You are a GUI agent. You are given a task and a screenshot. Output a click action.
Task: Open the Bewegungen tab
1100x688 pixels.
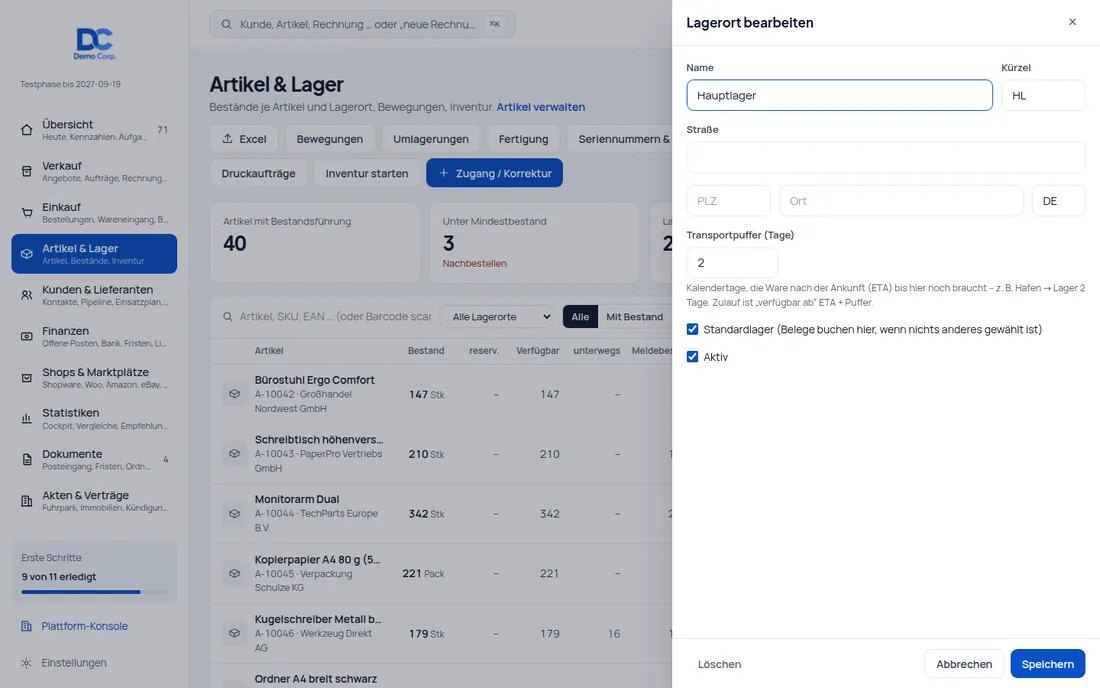tap(330, 139)
